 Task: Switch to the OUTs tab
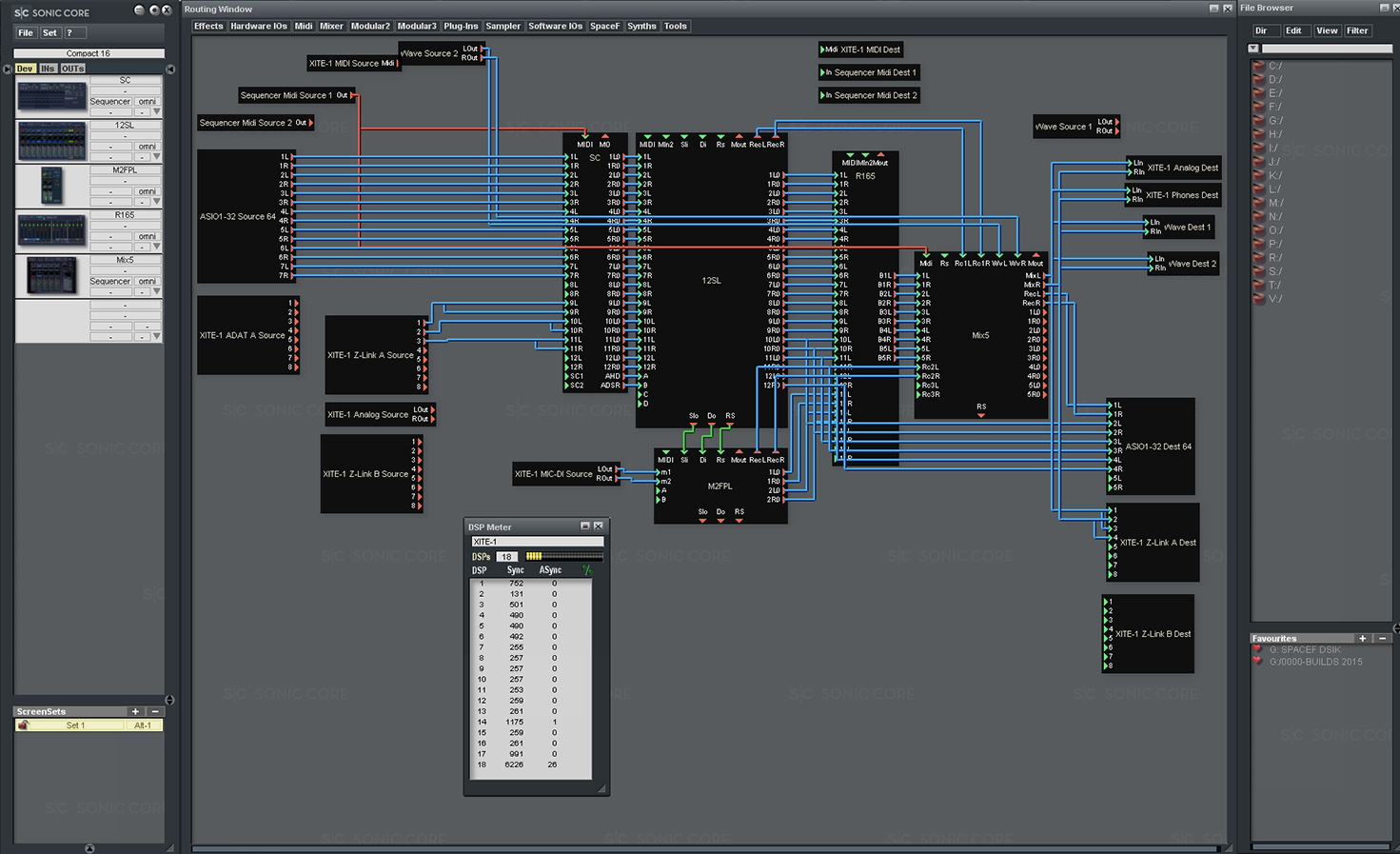pos(73,69)
